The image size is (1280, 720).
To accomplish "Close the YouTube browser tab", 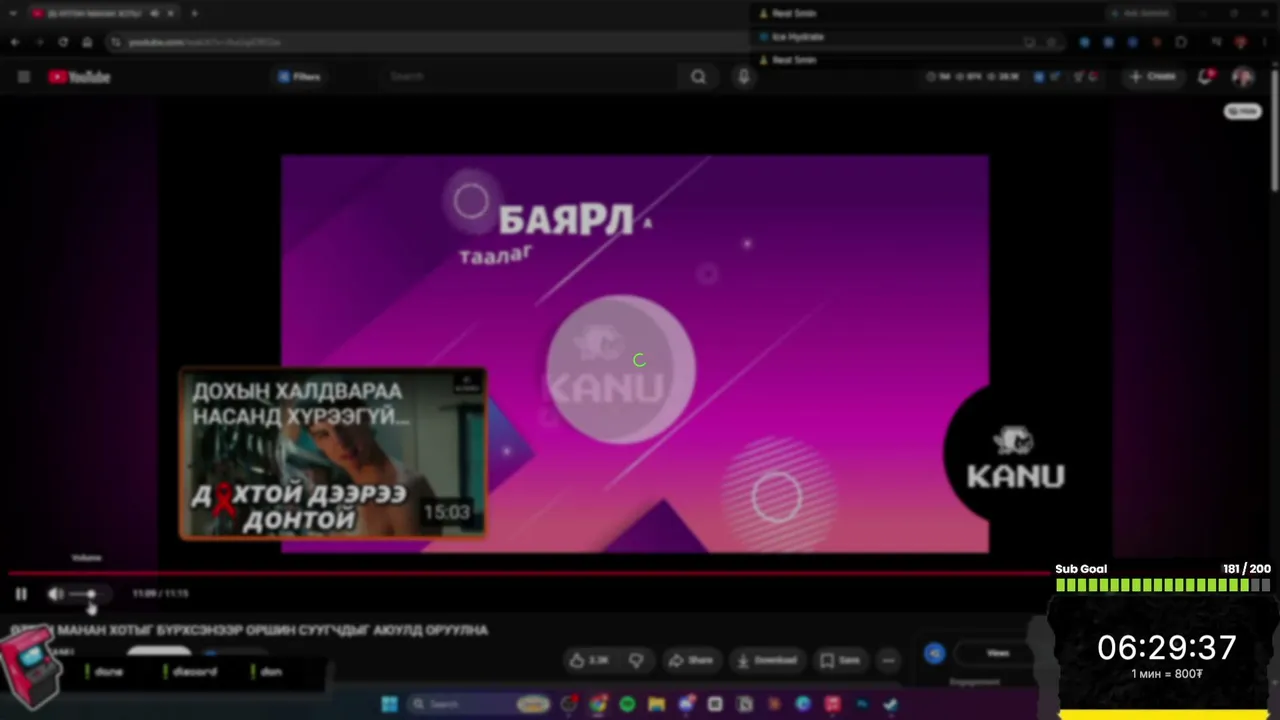I will pos(172,13).
